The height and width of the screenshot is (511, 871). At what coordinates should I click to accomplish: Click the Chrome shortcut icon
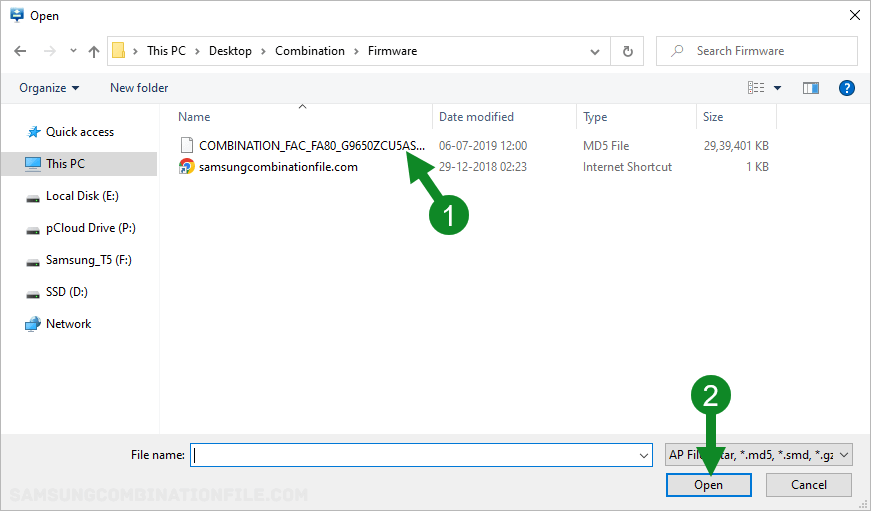[187, 167]
